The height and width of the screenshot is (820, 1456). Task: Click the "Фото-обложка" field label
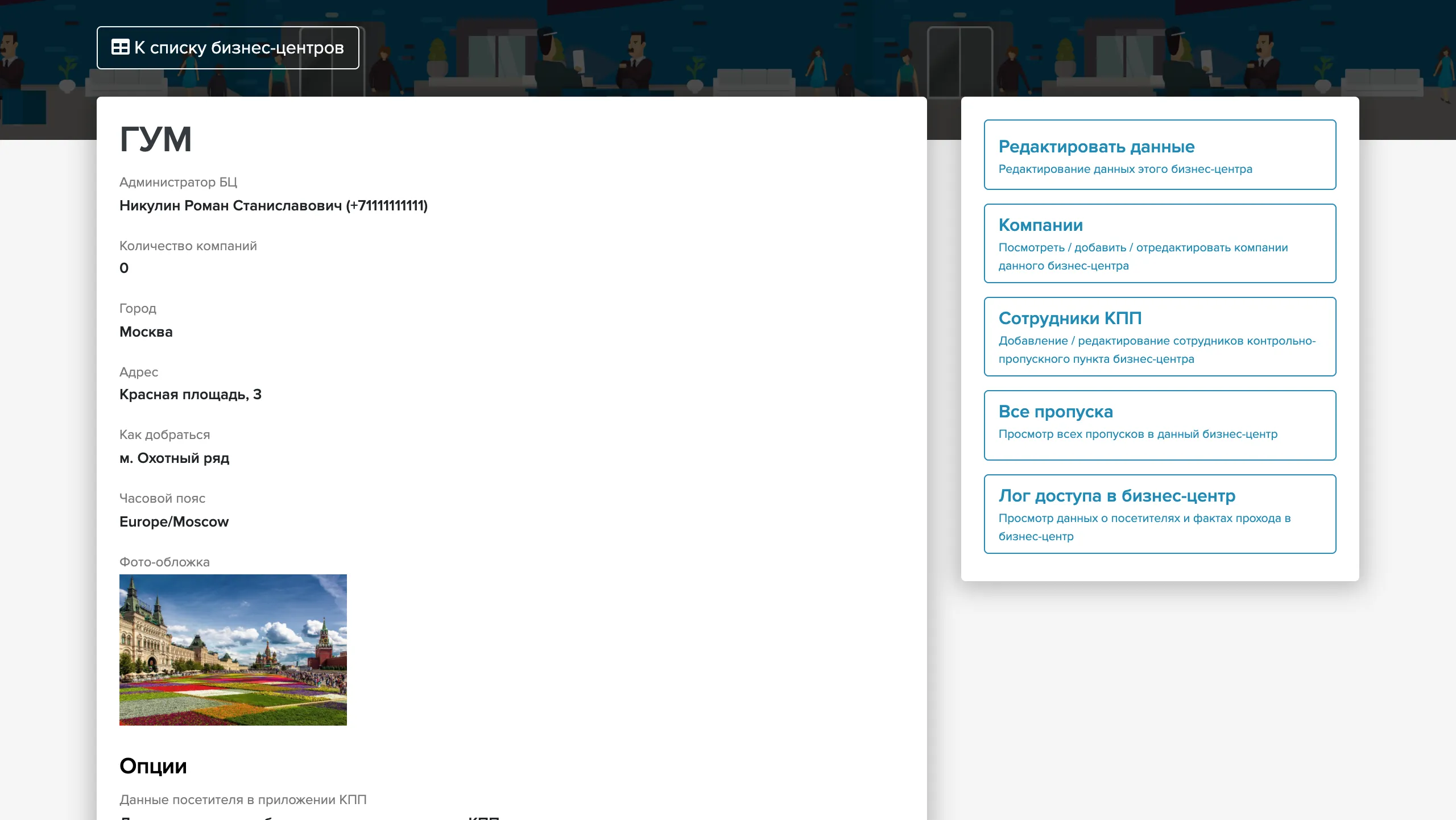pos(165,562)
